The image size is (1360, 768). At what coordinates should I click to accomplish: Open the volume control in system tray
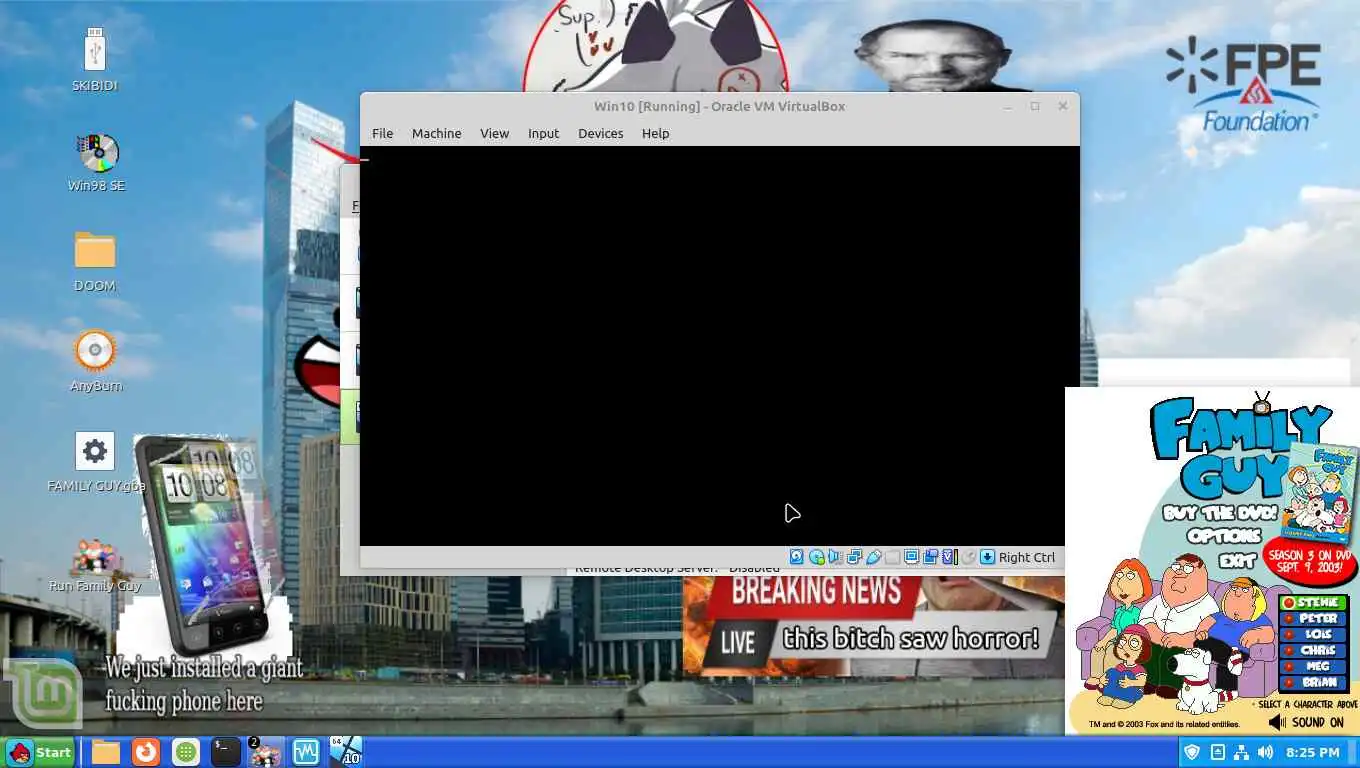click(x=1266, y=752)
